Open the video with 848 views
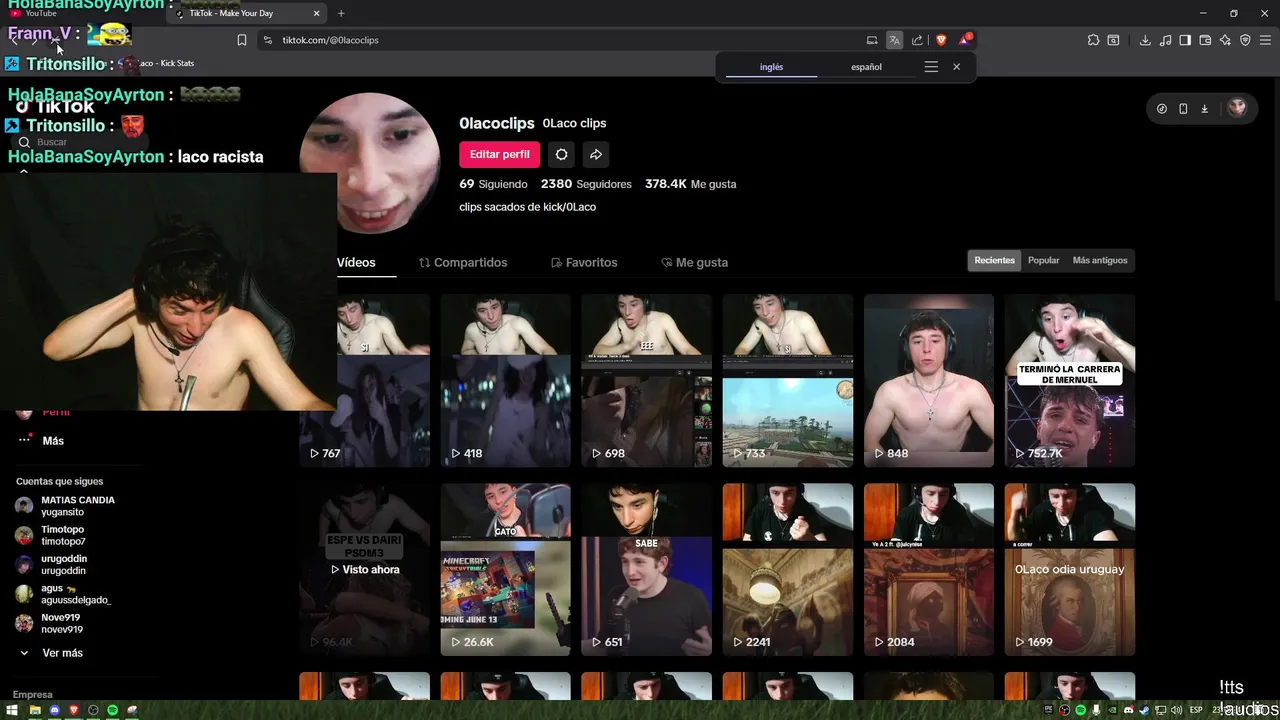The image size is (1280, 720). click(929, 380)
